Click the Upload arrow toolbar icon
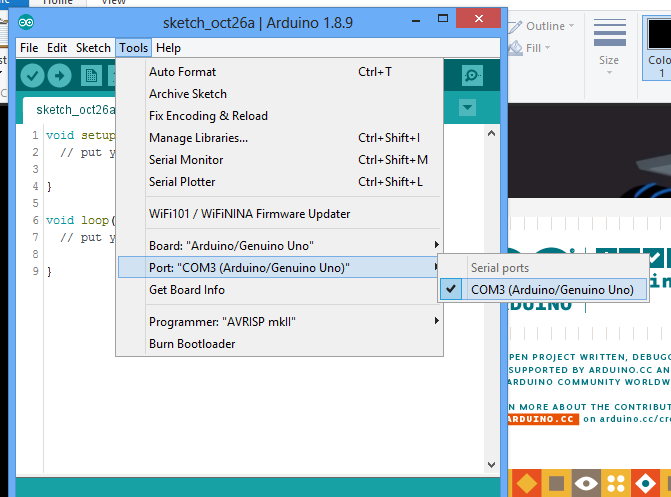The height and width of the screenshot is (497, 671). pos(59,76)
